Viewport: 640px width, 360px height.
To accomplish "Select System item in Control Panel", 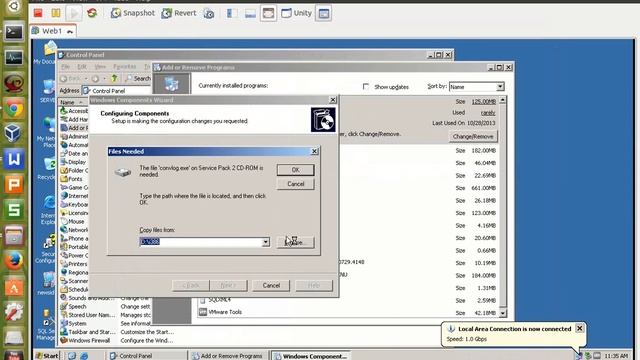I will pyautogui.click(x=74, y=323).
